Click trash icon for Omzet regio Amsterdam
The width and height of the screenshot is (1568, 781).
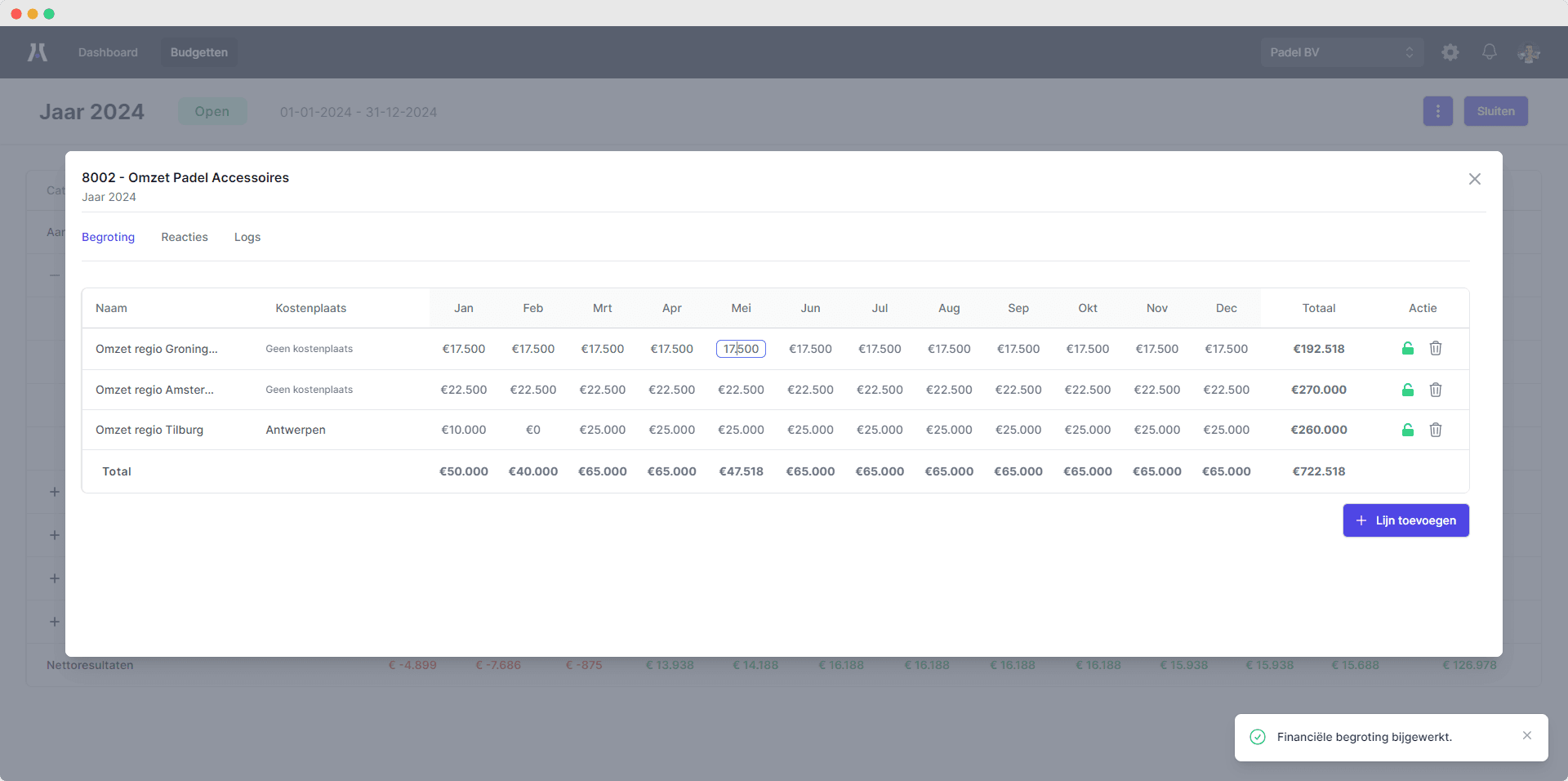coord(1435,390)
